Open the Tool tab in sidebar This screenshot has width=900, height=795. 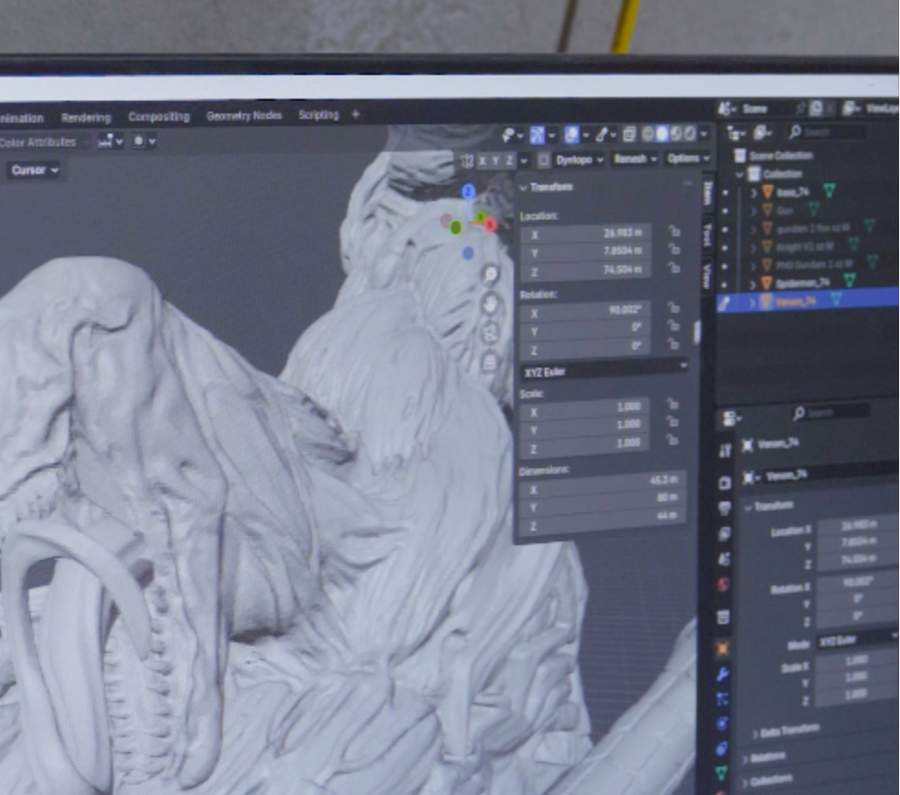pyautogui.click(x=707, y=236)
